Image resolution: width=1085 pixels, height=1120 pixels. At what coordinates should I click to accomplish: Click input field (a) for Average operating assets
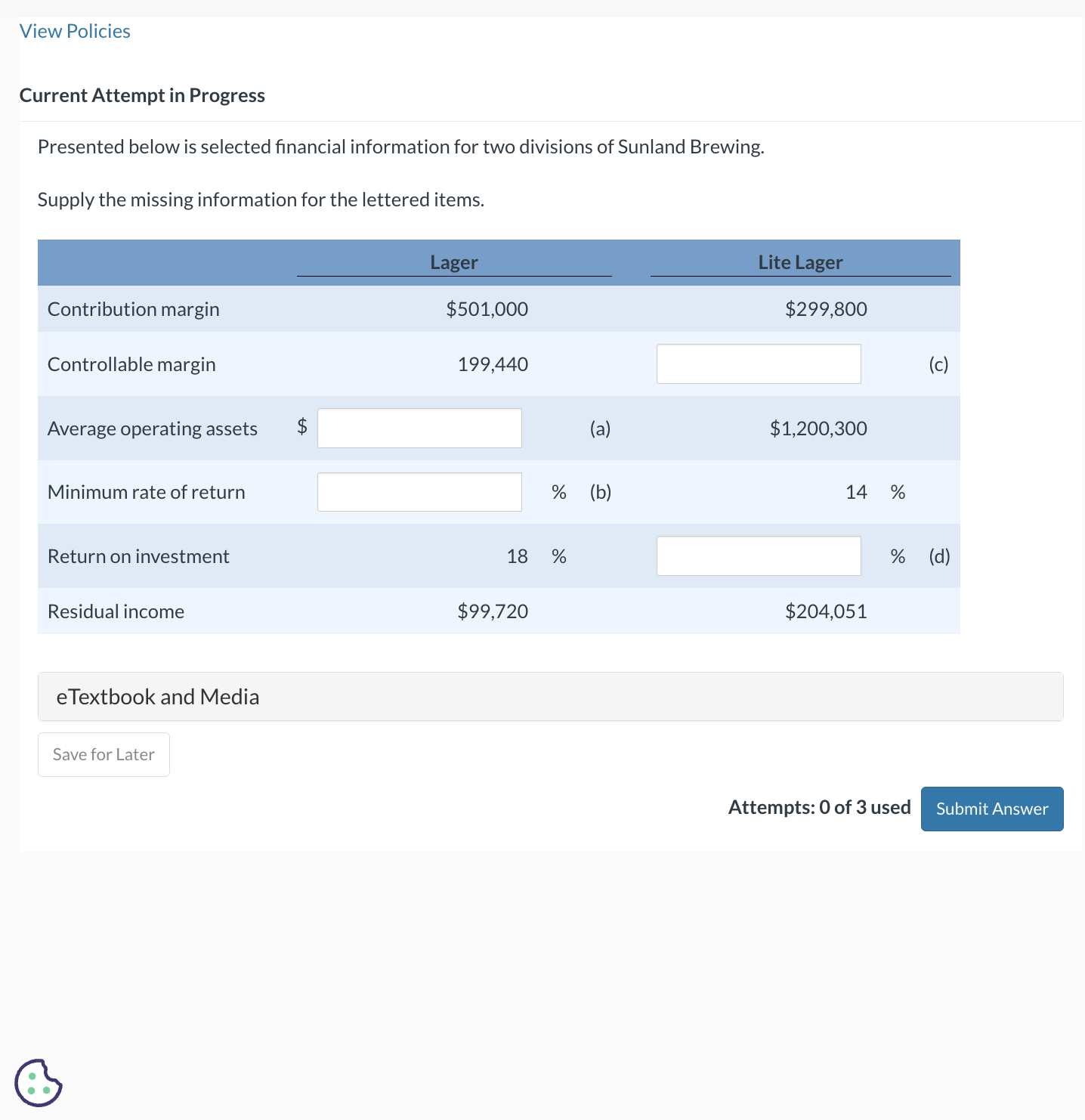419,428
